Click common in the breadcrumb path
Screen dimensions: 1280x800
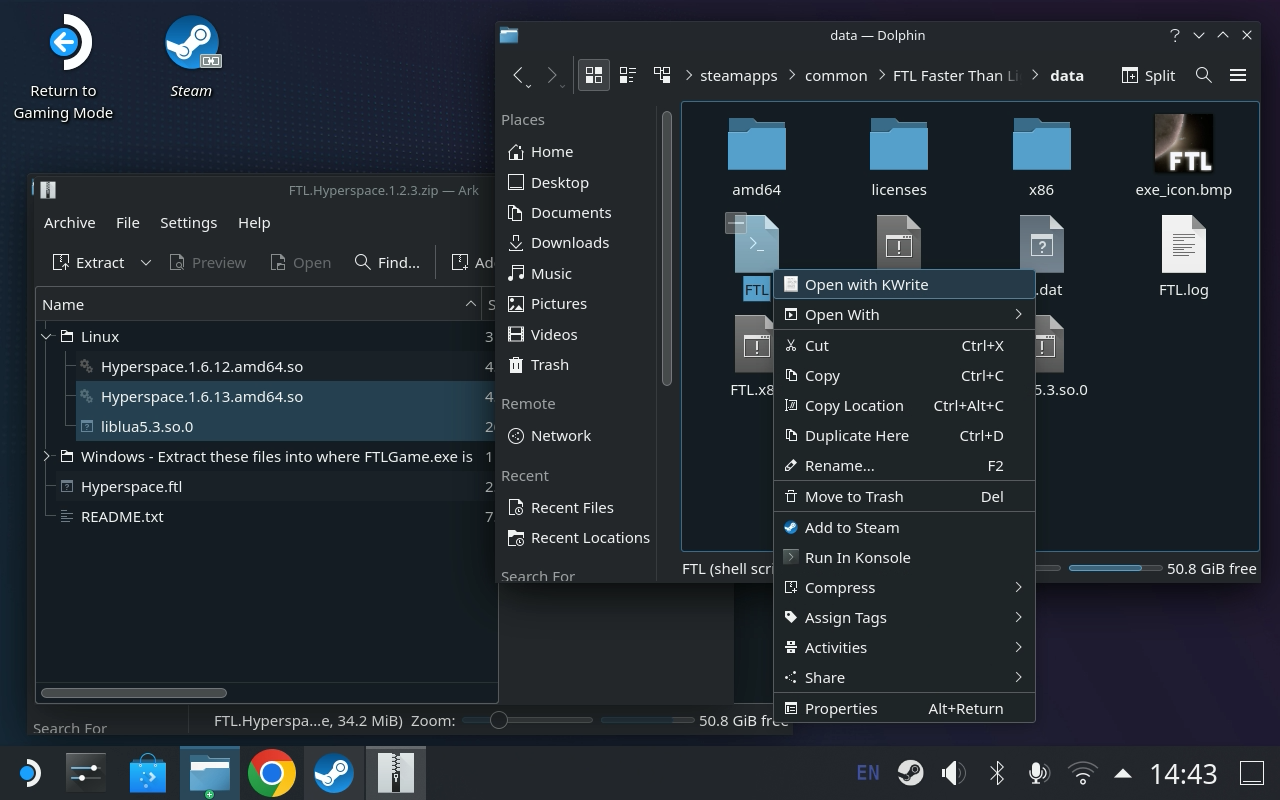coord(836,75)
